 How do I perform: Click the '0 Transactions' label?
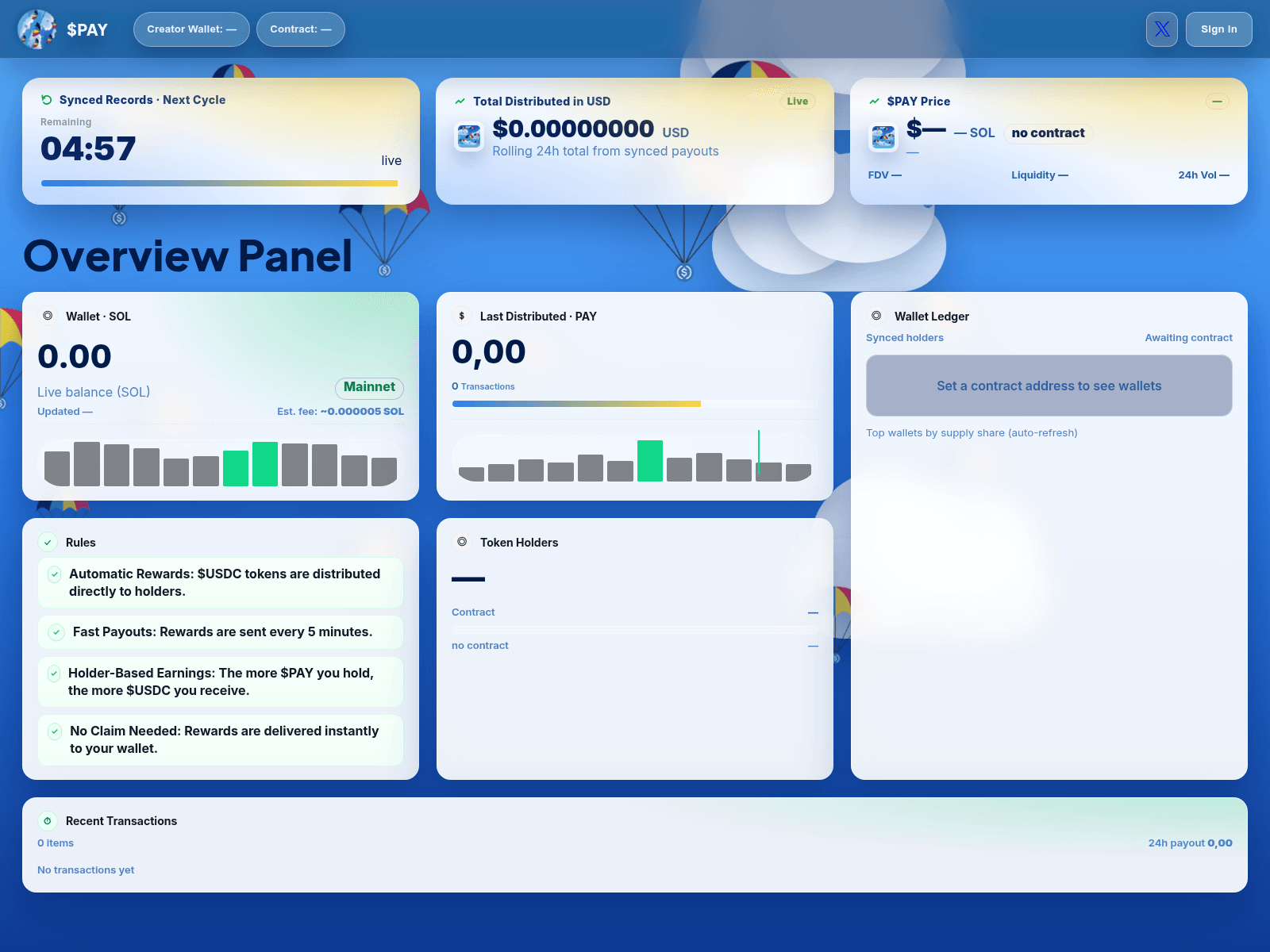tap(483, 386)
